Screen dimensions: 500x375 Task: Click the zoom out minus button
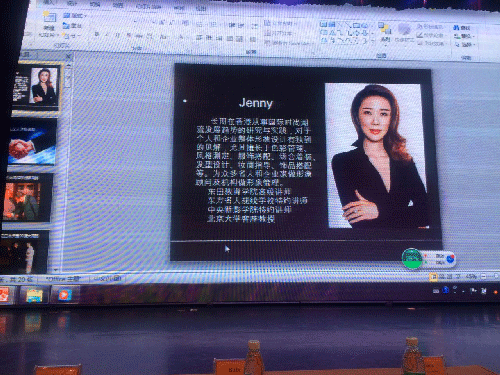484,276
